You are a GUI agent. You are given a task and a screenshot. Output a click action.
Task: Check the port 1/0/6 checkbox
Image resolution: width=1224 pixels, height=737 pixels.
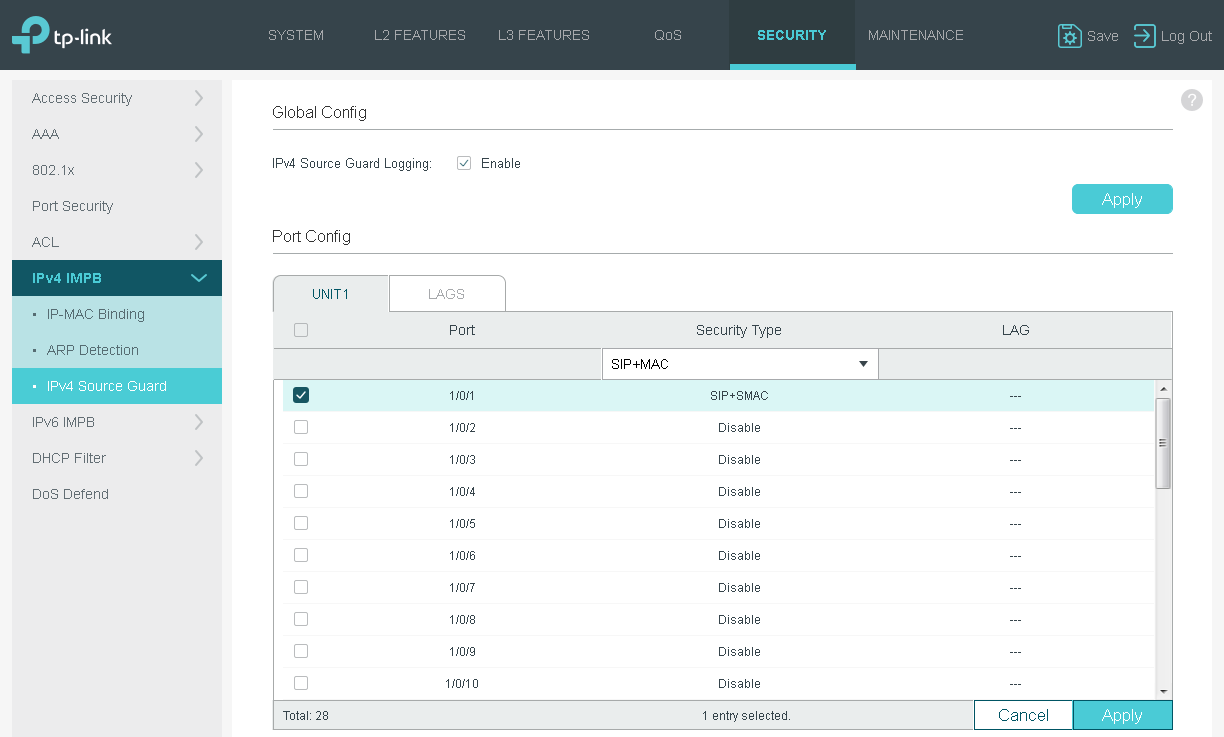pos(301,555)
